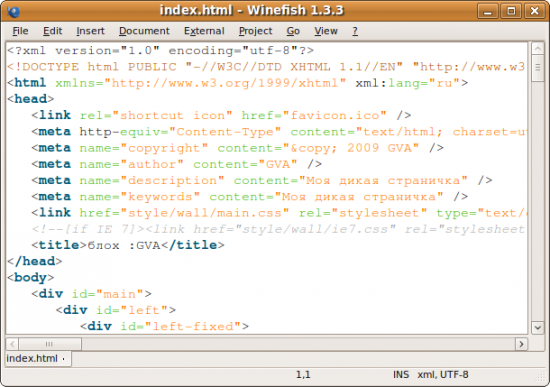Open the Go menu
Image resolution: width=550 pixels, height=387 pixels.
[x=293, y=31]
